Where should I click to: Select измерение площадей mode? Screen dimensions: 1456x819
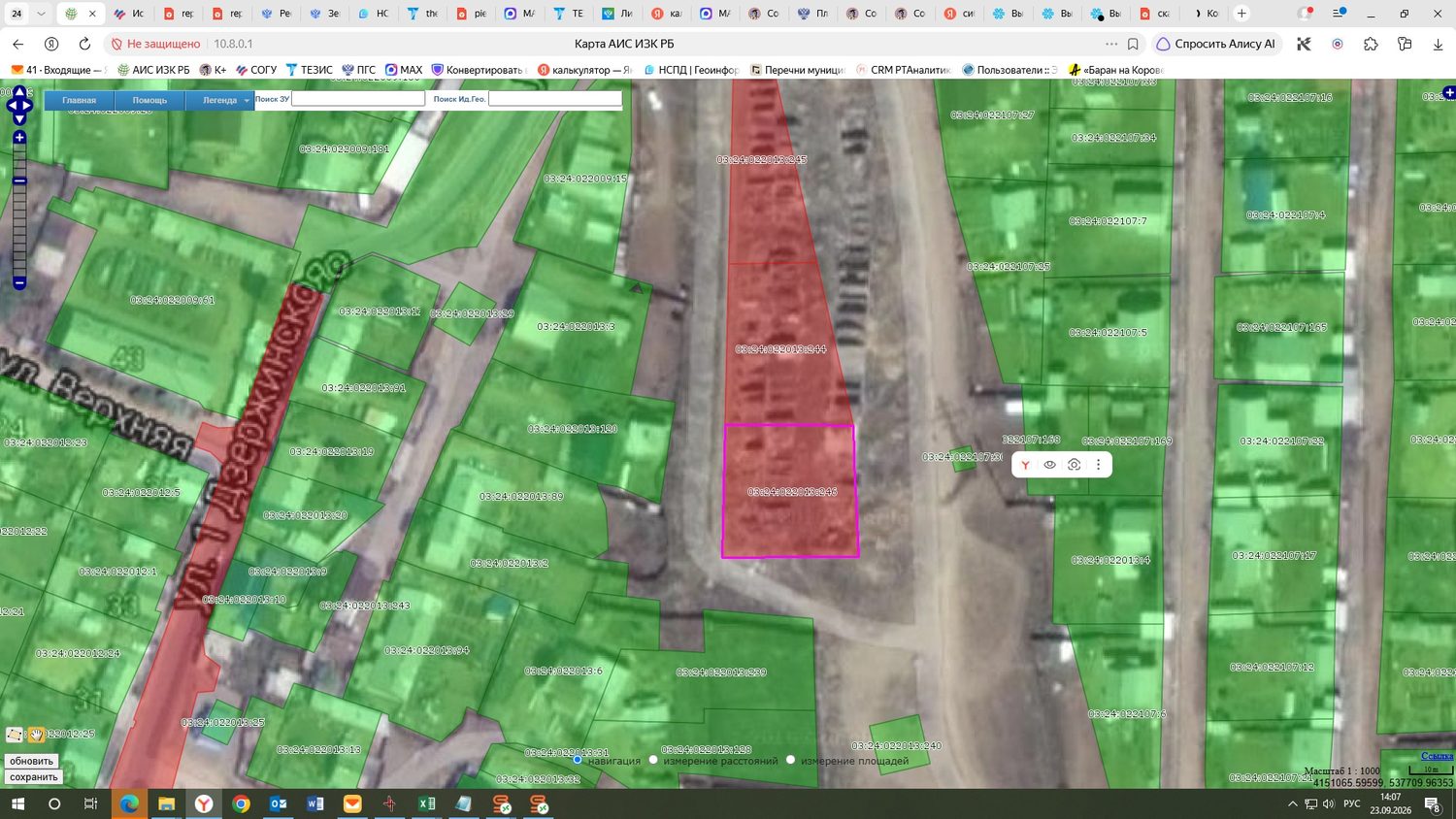(x=790, y=760)
